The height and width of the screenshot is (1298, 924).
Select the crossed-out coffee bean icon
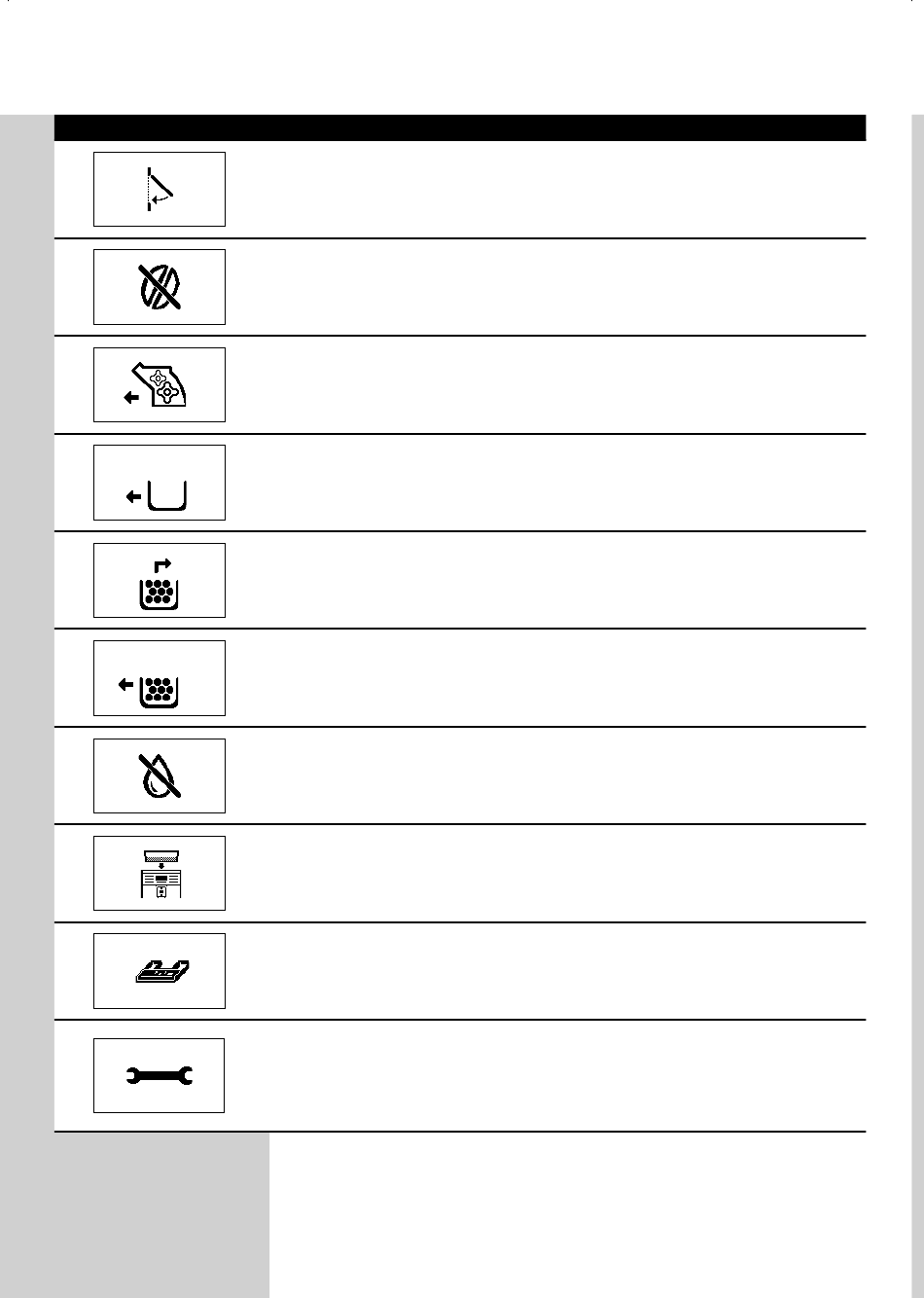[159, 287]
